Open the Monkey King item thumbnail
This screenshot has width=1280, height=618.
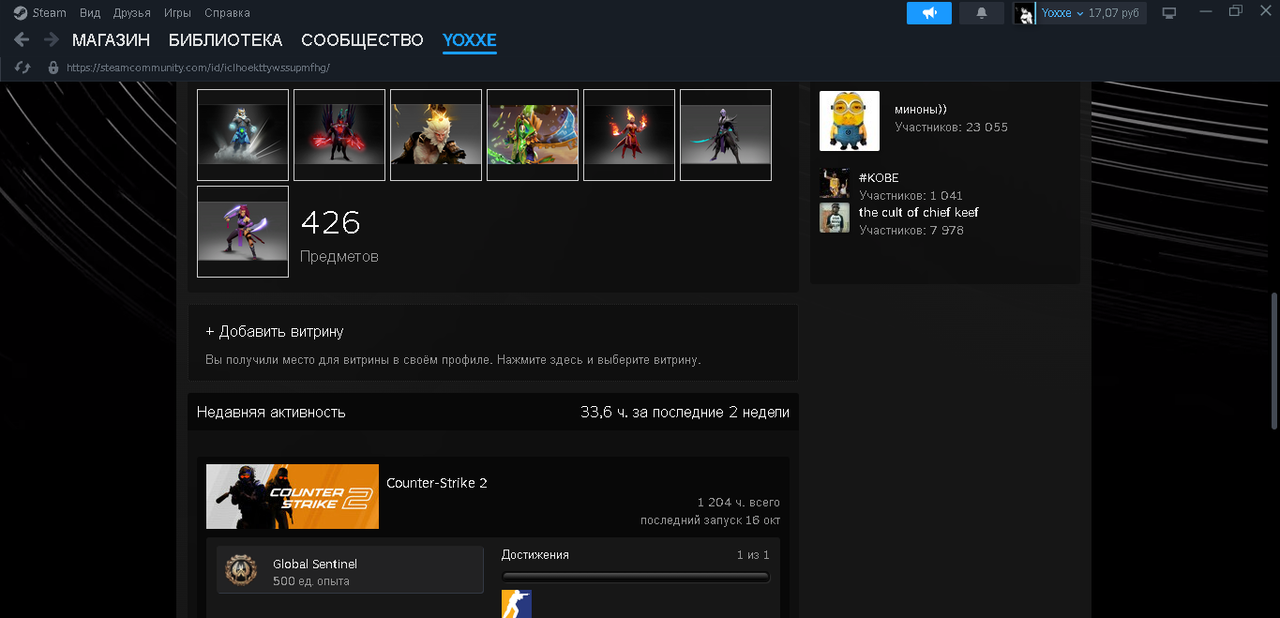point(436,135)
